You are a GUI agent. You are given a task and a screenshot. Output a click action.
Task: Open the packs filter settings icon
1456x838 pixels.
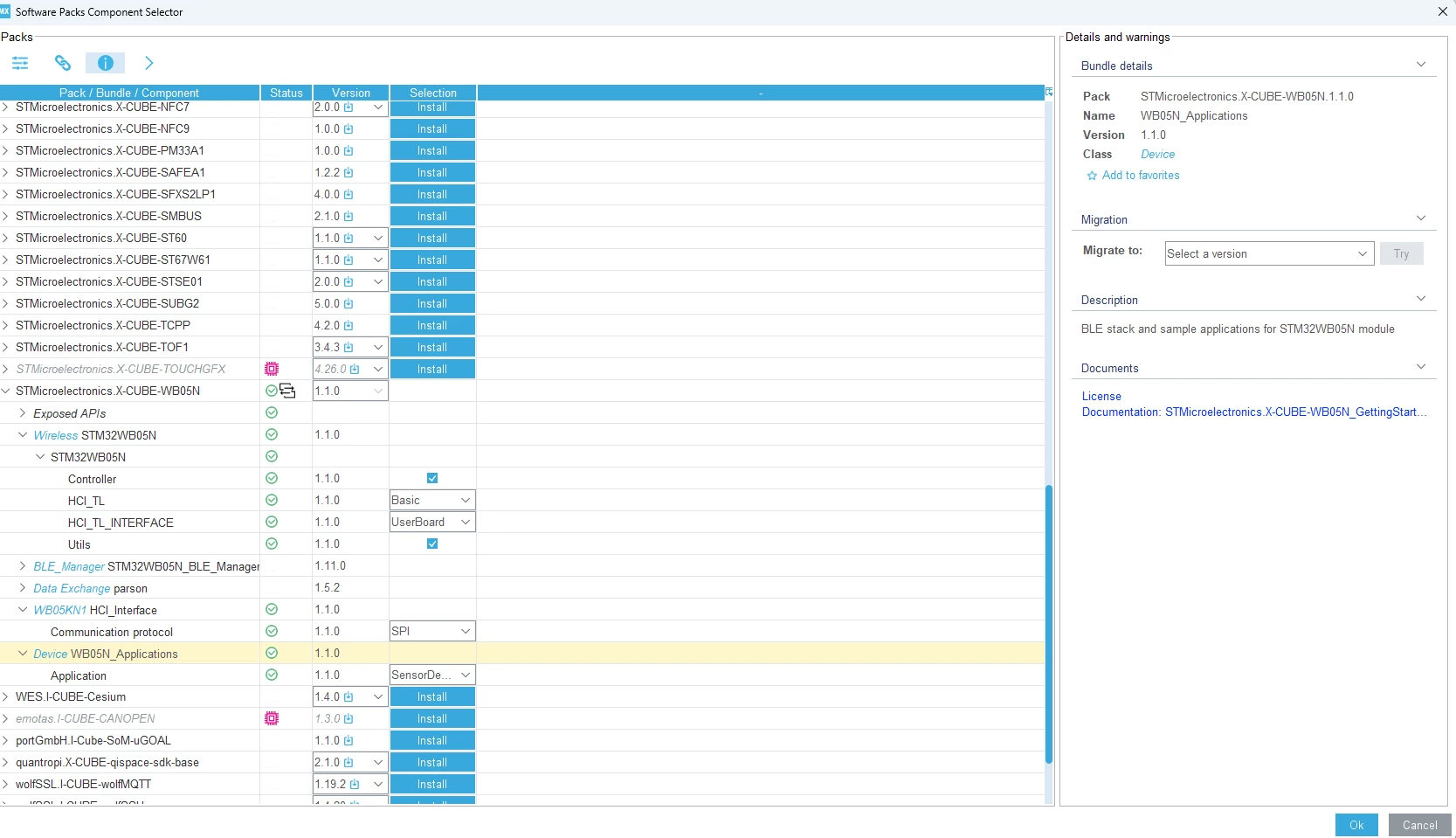(x=20, y=63)
